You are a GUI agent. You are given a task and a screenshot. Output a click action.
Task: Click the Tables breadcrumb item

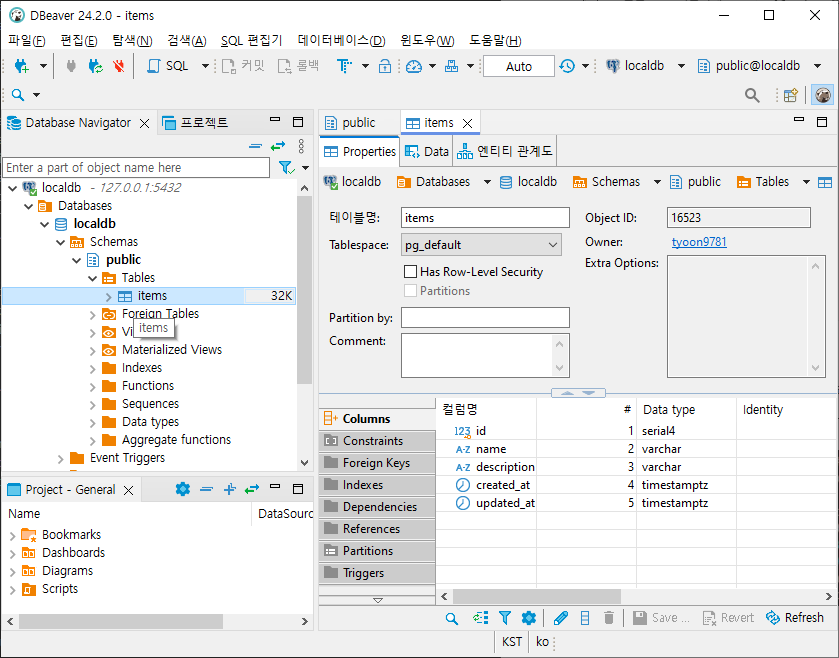[764, 182]
